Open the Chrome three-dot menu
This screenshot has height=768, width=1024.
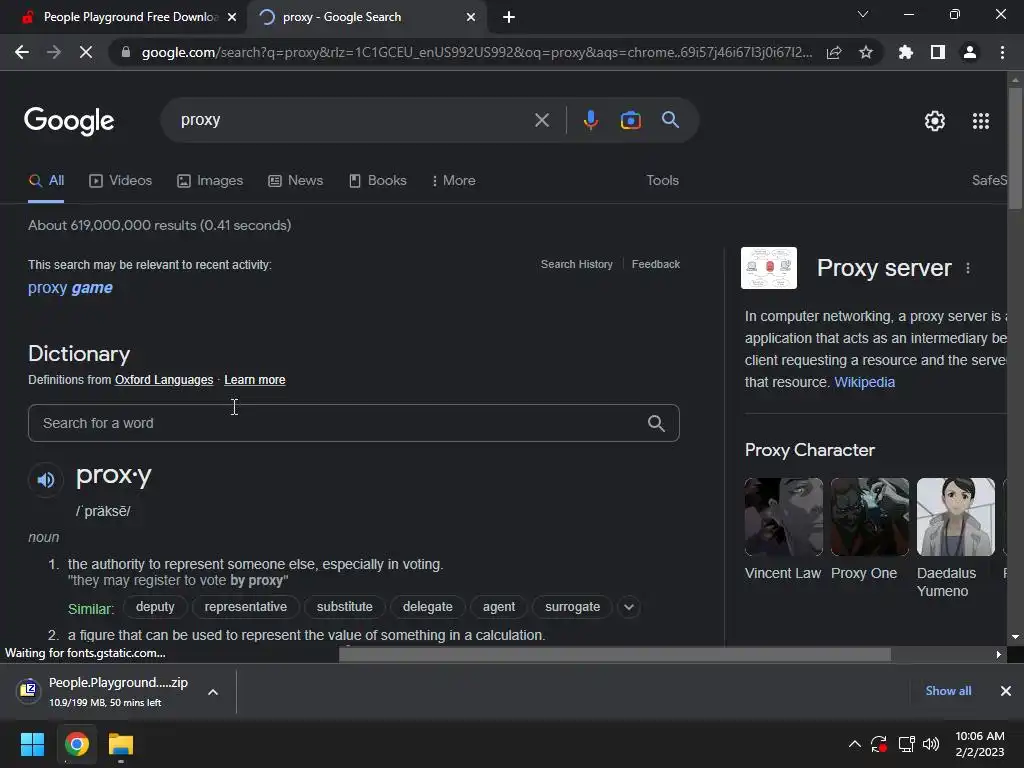coord(1002,52)
